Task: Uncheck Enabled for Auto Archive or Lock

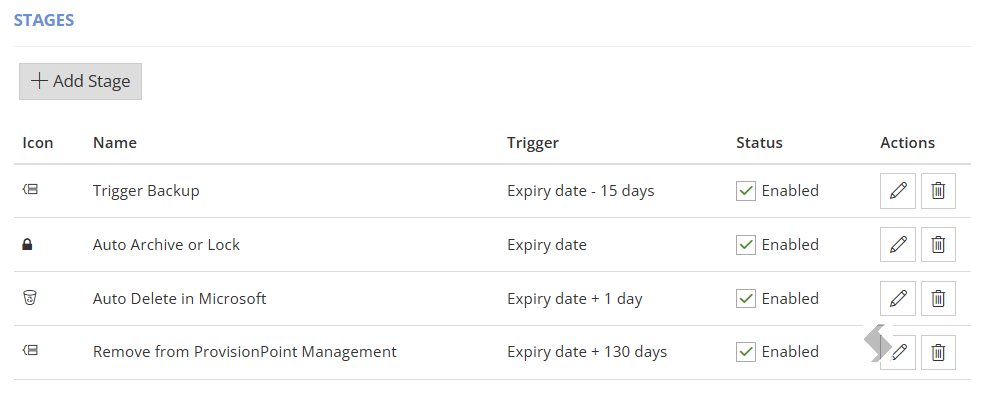Action: click(x=746, y=244)
